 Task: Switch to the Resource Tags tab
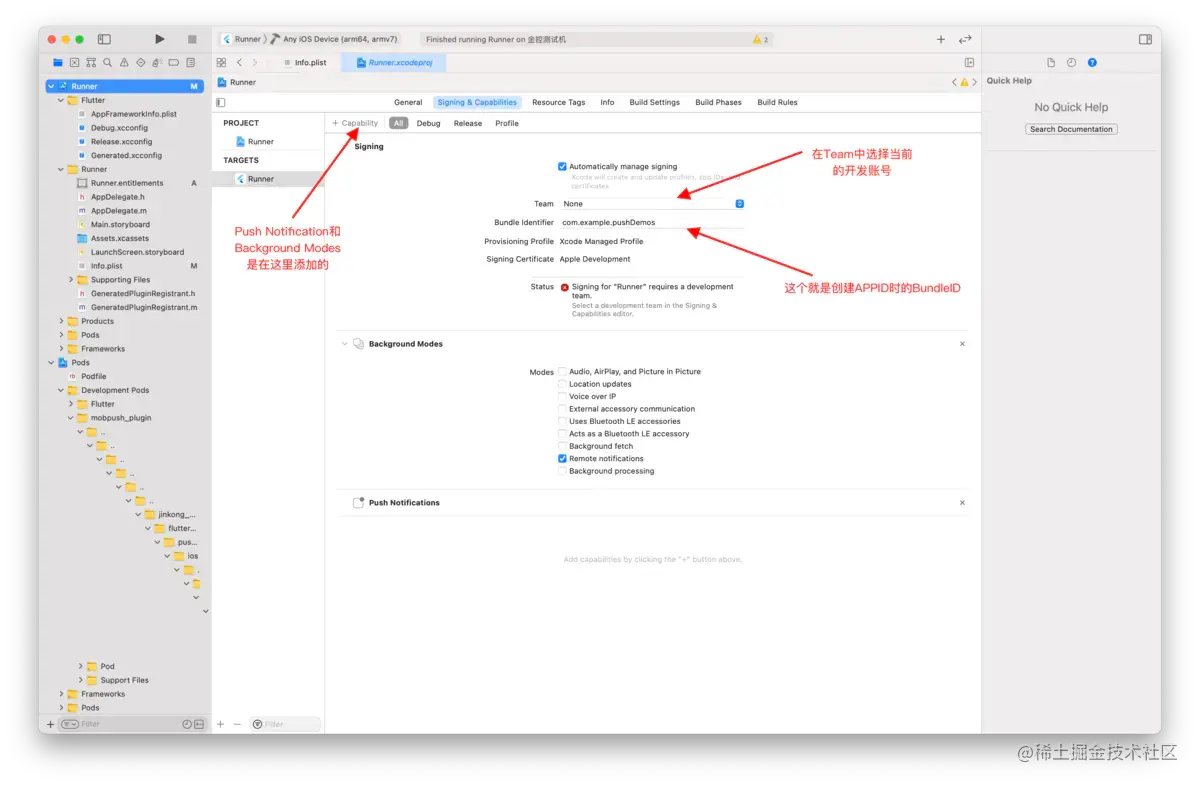pyautogui.click(x=558, y=102)
